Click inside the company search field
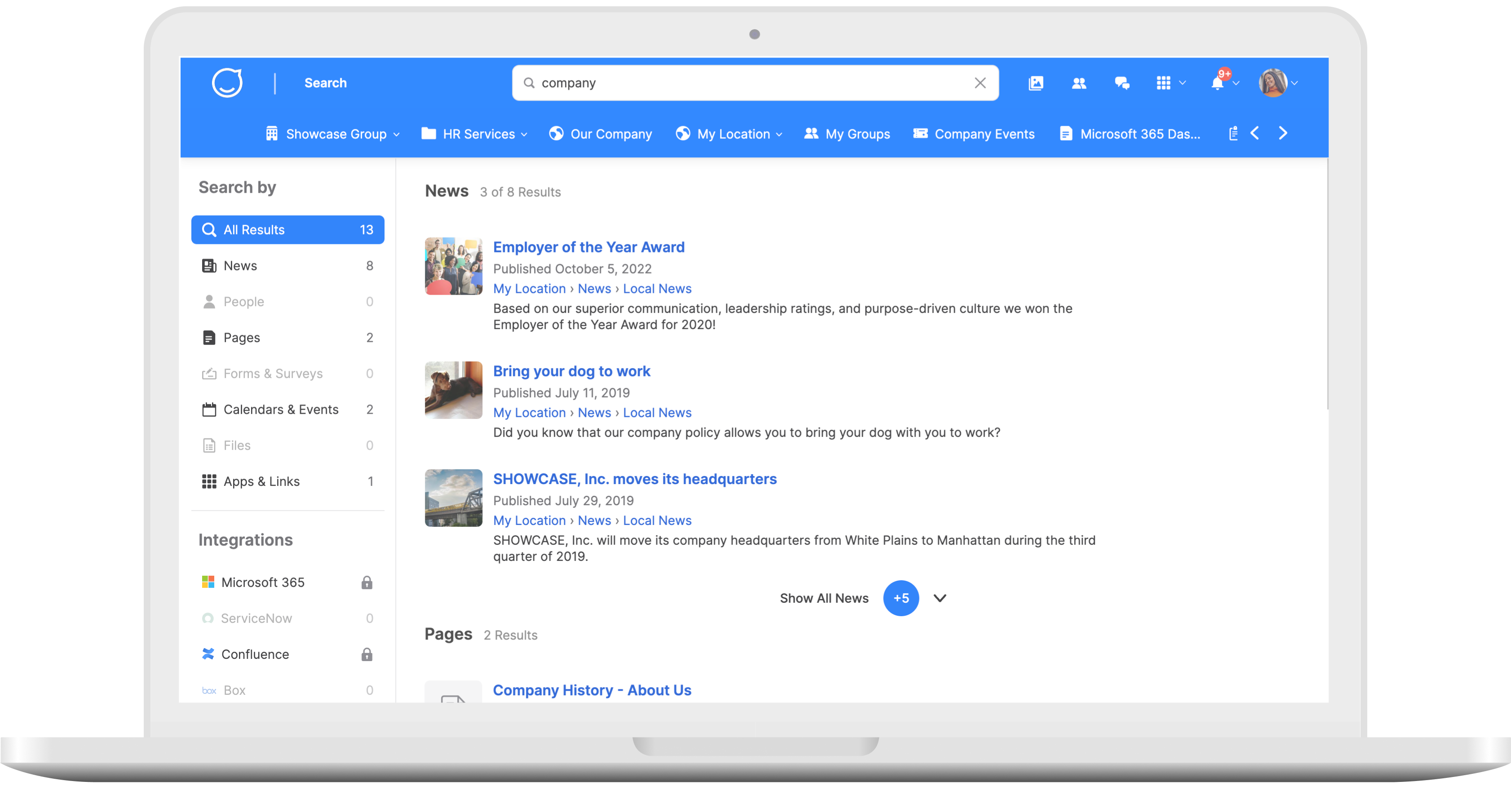 click(755, 83)
